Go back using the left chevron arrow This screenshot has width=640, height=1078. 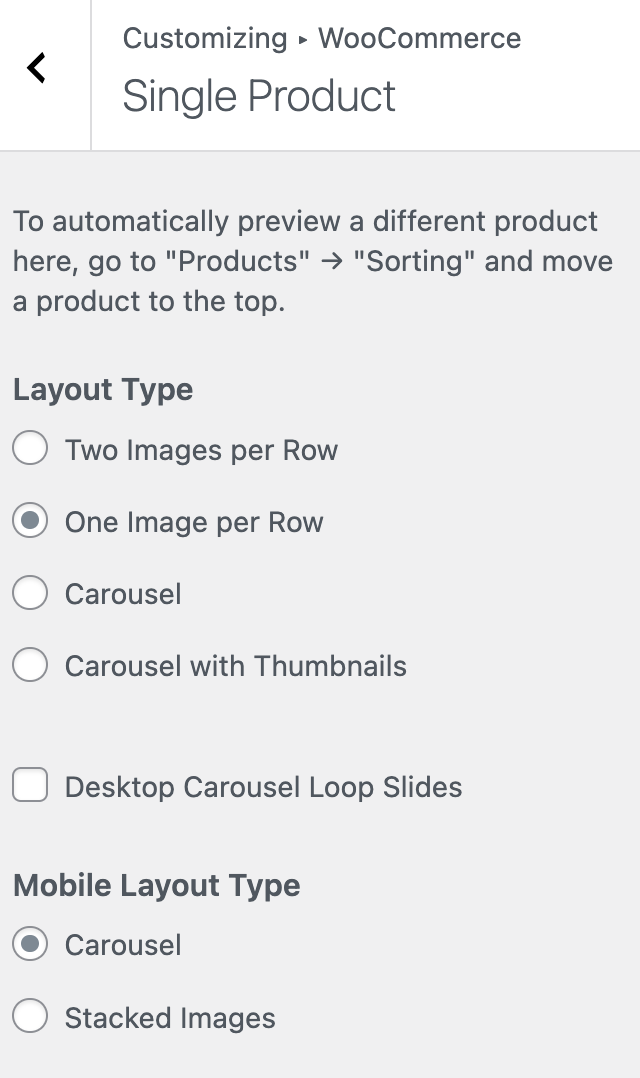[37, 68]
